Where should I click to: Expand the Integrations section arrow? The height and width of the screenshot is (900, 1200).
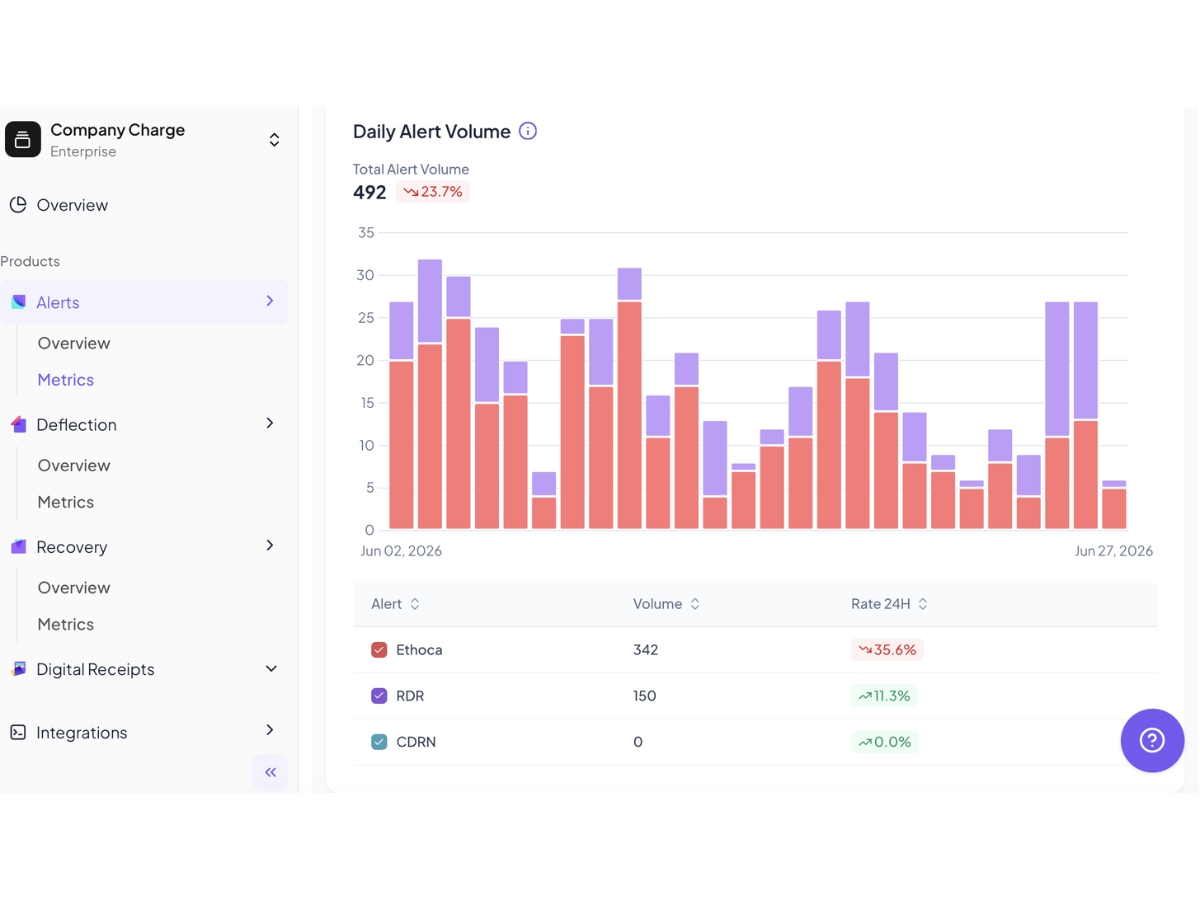tap(270, 730)
